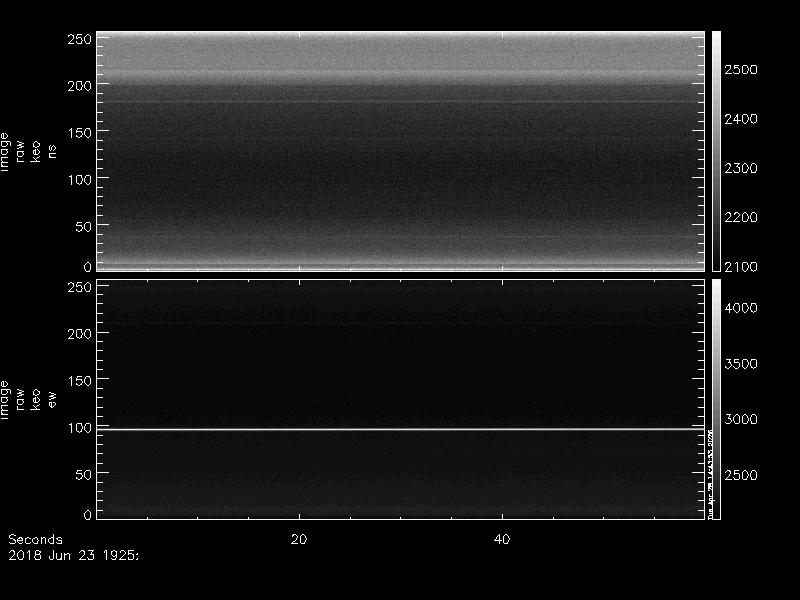Click the '2100' colorbar value
The width and height of the screenshot is (800, 600).
click(x=741, y=267)
